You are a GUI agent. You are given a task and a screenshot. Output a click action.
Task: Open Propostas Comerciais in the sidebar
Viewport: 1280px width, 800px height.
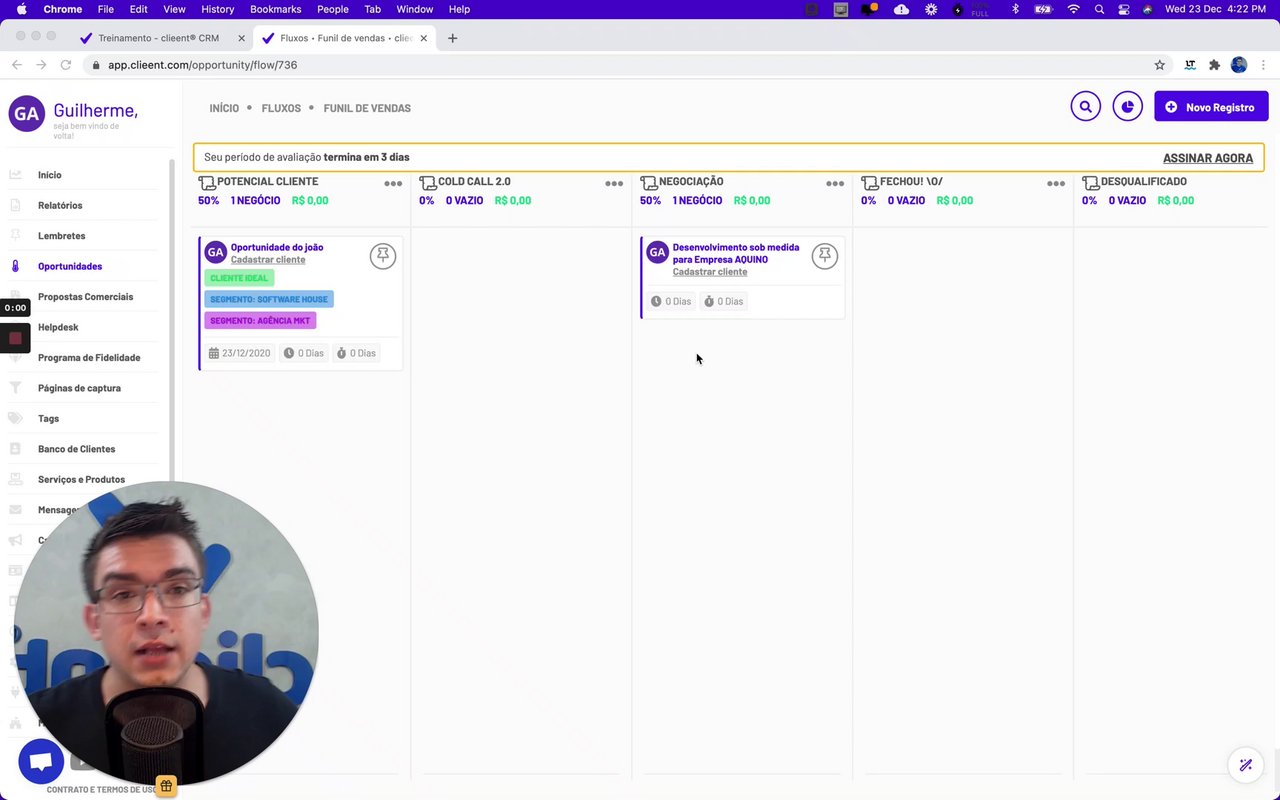coord(85,297)
